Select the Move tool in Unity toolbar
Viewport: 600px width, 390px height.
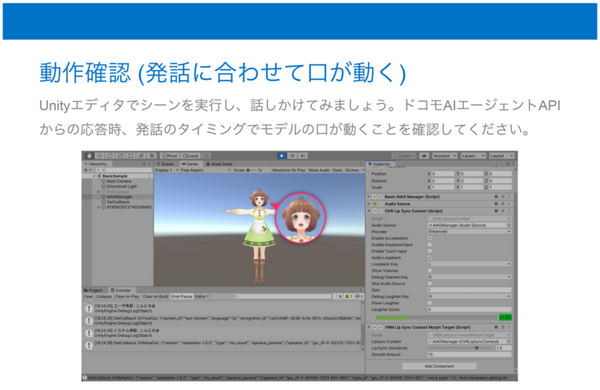click(100, 156)
